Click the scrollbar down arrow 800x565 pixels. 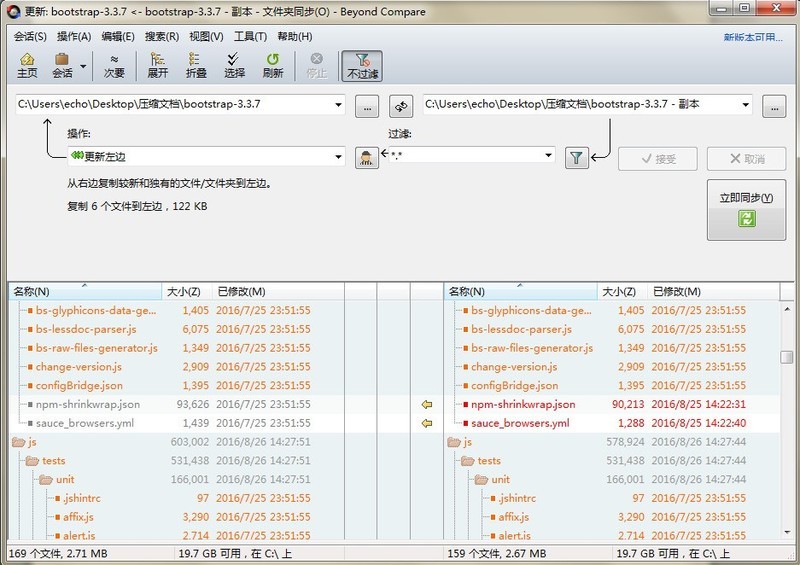787,531
